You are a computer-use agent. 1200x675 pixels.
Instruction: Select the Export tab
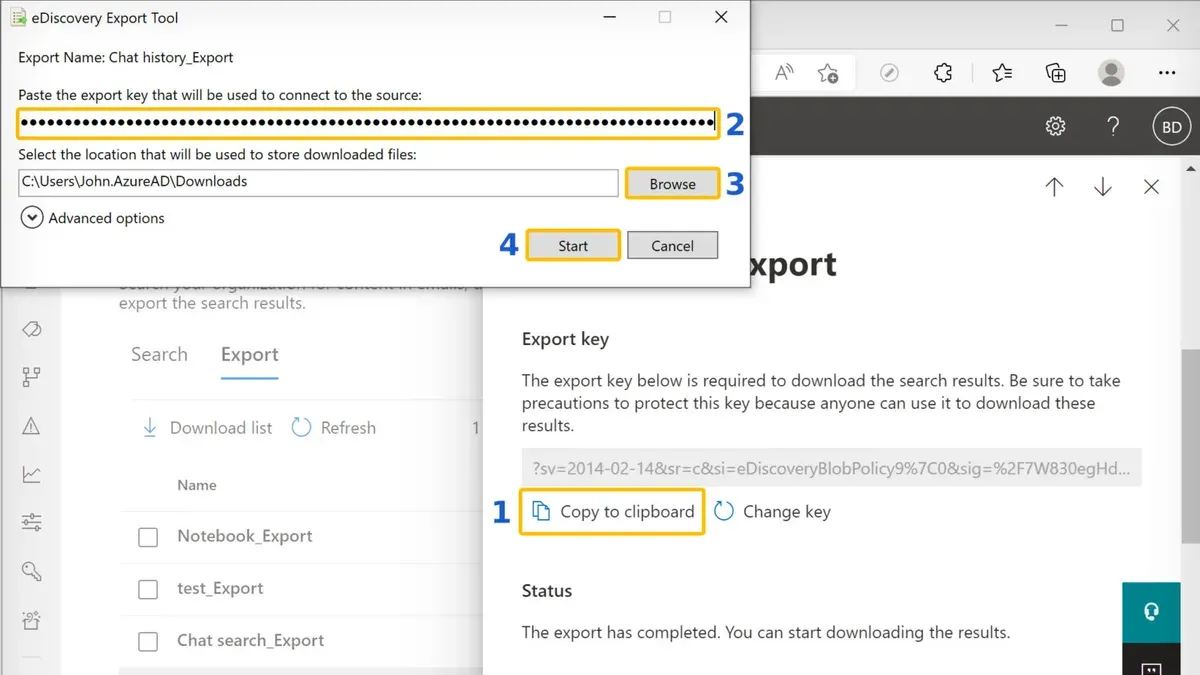(x=249, y=354)
